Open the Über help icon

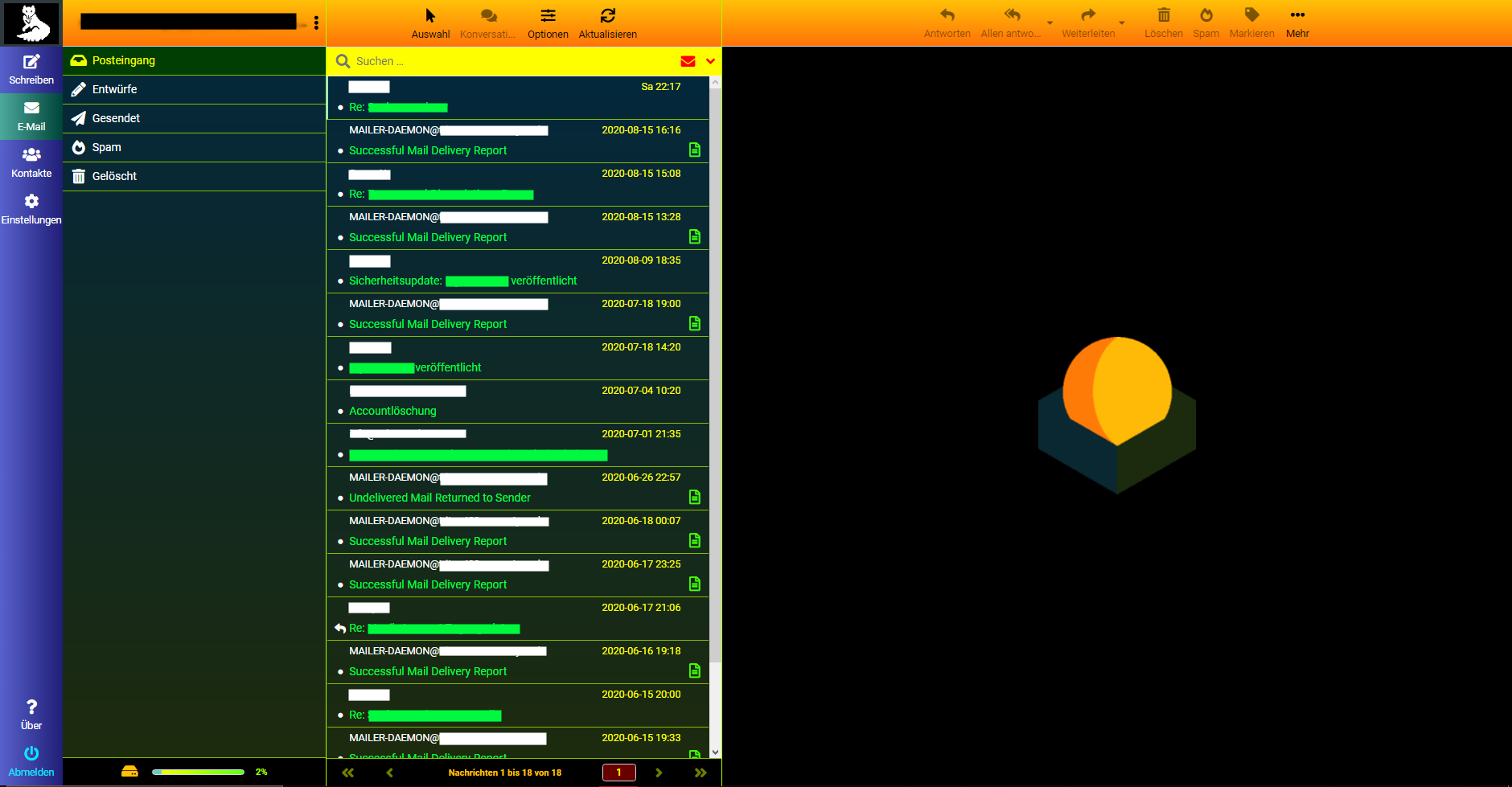[x=31, y=707]
